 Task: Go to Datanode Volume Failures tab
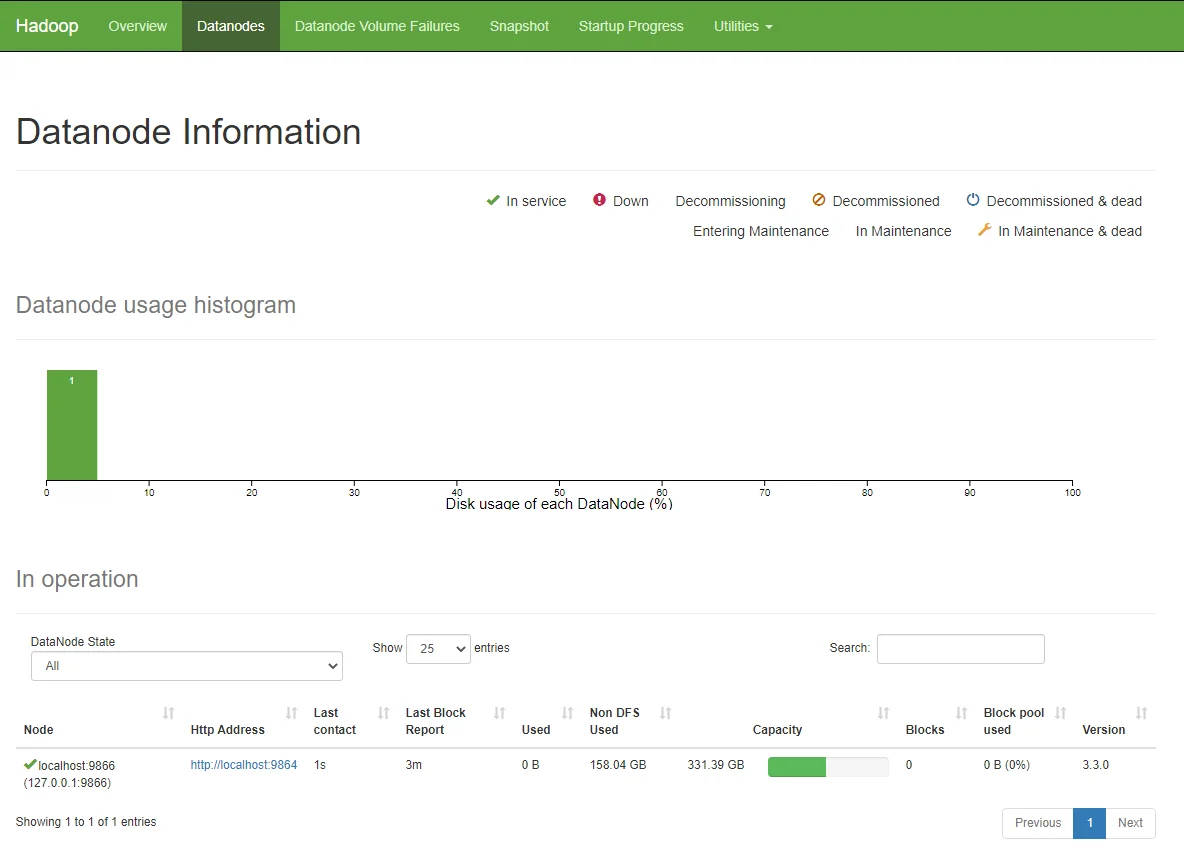click(377, 26)
